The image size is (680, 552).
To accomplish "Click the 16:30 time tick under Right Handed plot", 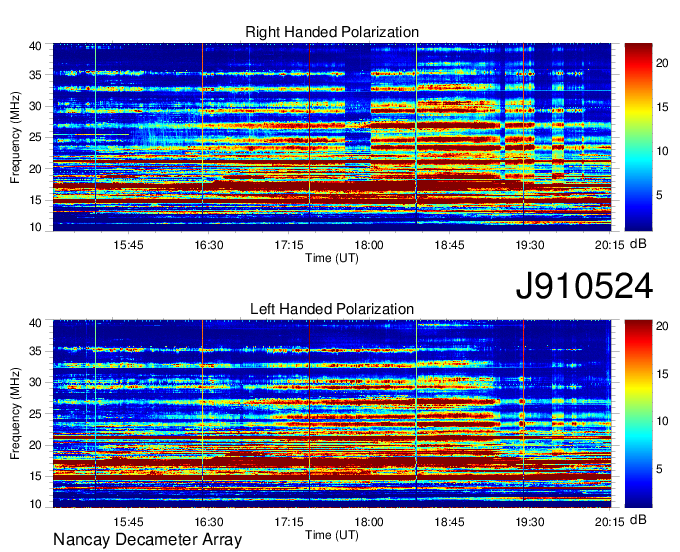I will point(209,245).
